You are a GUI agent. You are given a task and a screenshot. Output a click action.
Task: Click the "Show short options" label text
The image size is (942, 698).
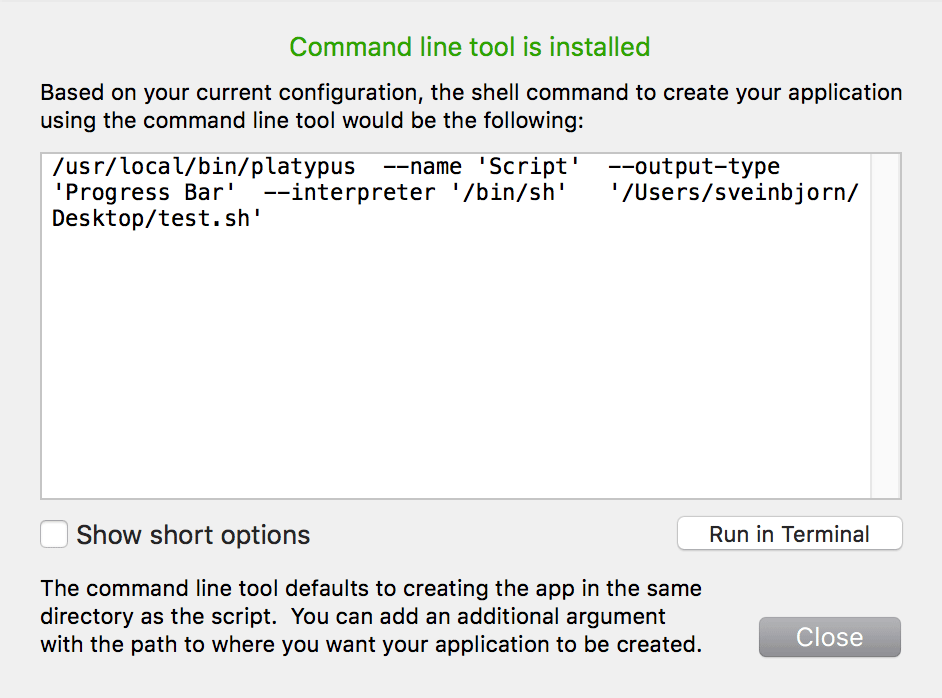[x=193, y=535]
